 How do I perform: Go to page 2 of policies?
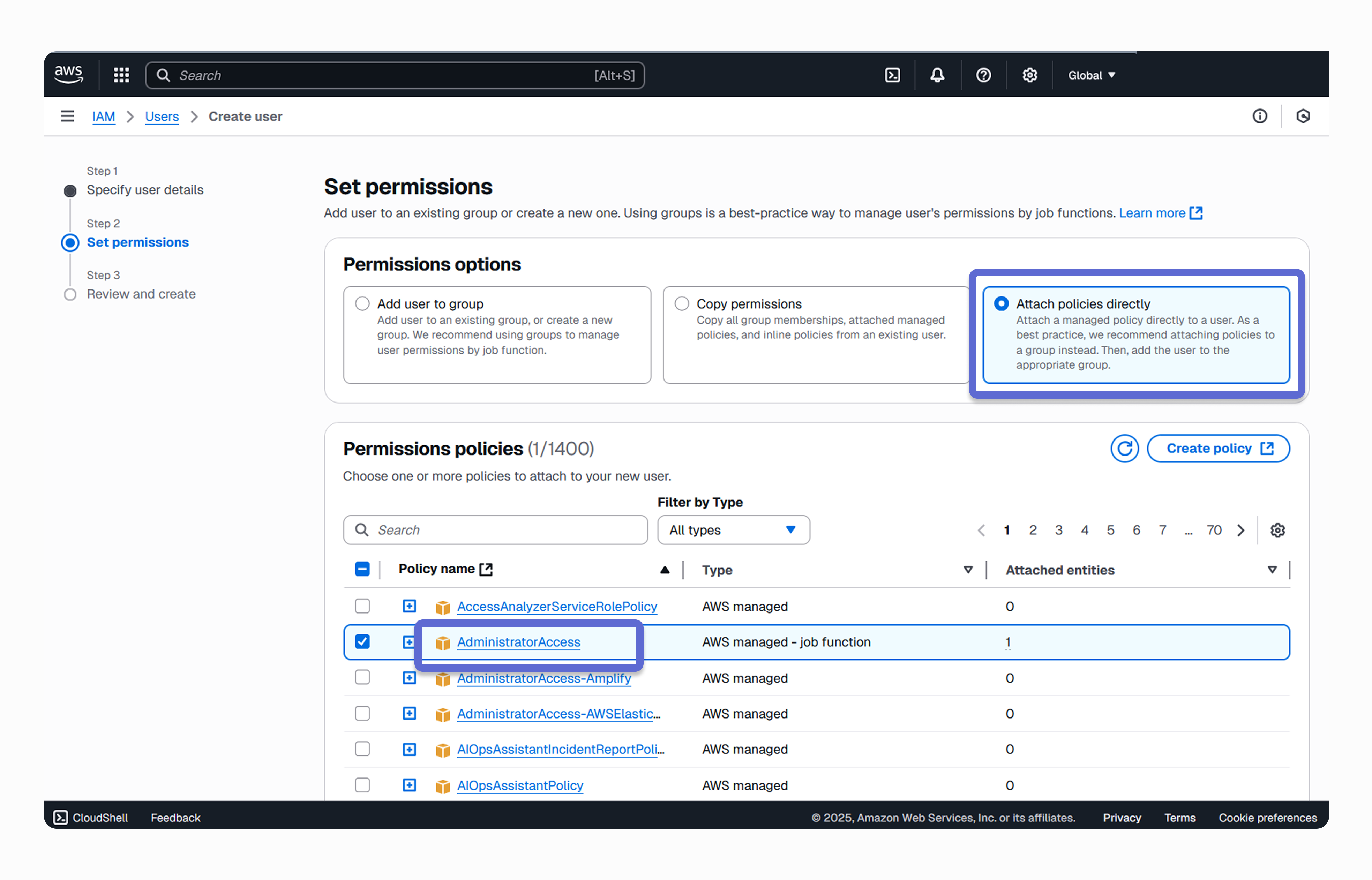[1033, 530]
